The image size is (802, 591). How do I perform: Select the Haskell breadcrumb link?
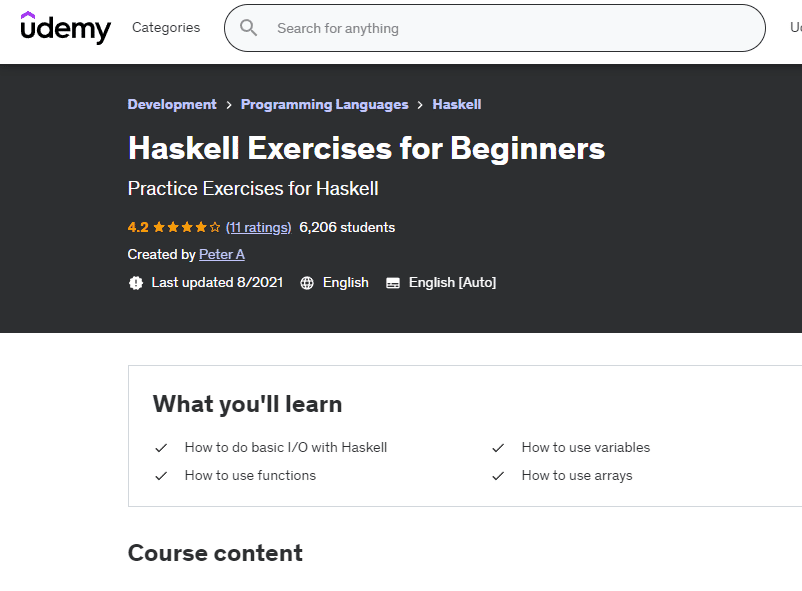click(x=457, y=104)
